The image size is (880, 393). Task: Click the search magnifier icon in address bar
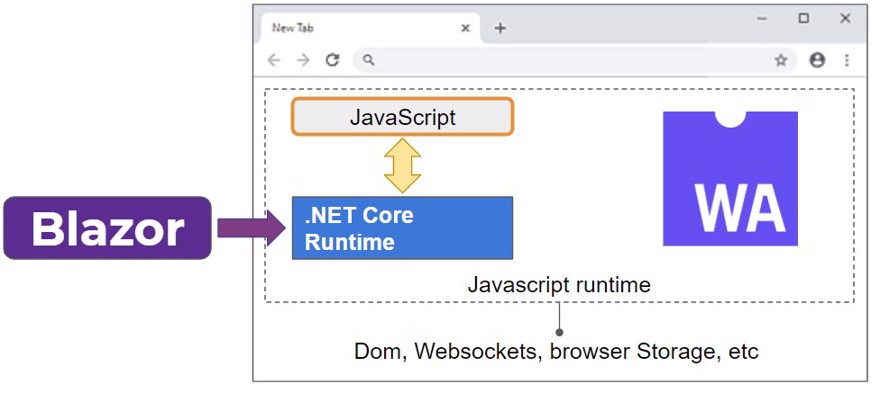pos(368,60)
